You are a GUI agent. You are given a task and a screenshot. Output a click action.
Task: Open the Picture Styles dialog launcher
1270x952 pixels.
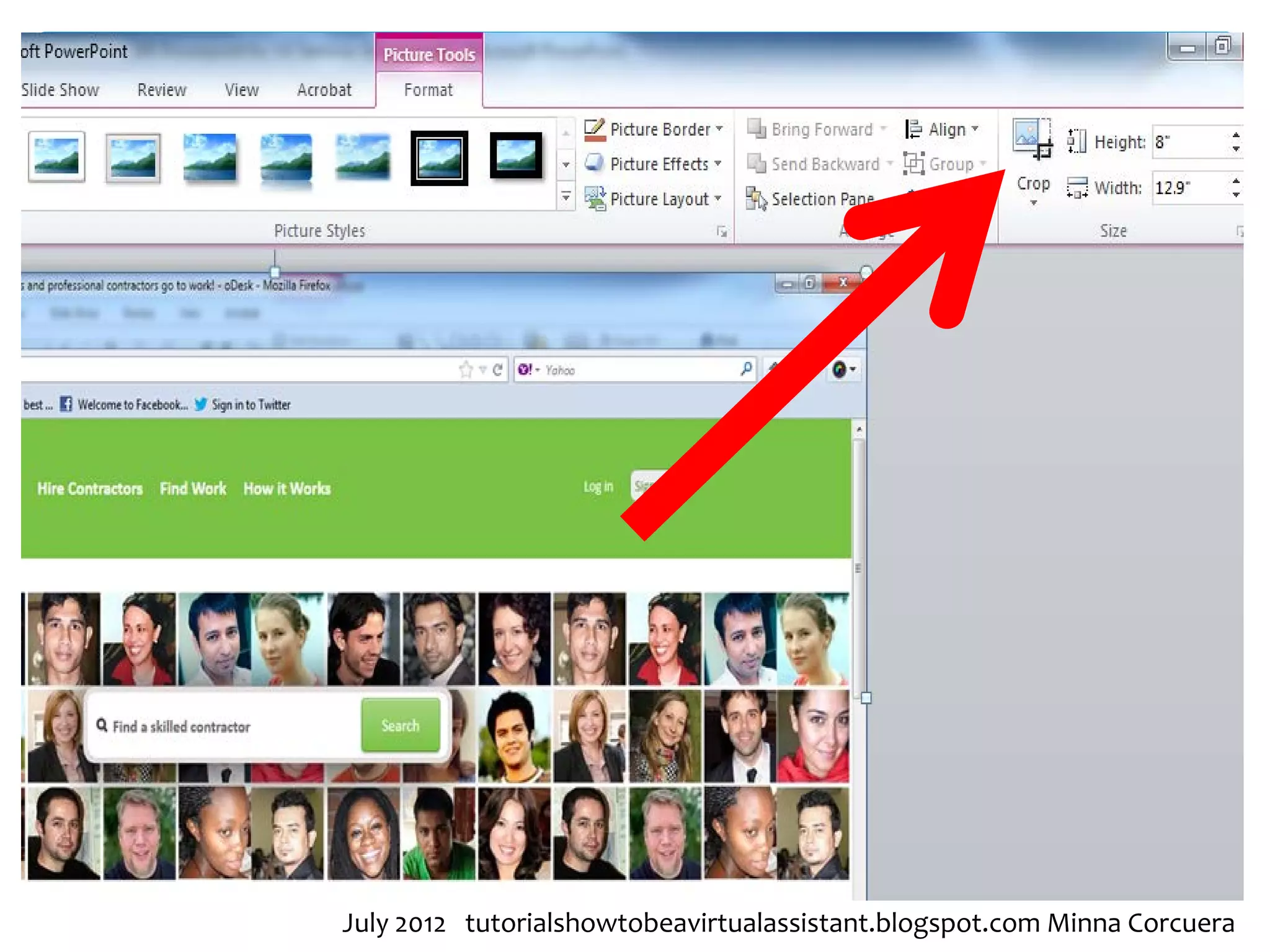coord(722,232)
